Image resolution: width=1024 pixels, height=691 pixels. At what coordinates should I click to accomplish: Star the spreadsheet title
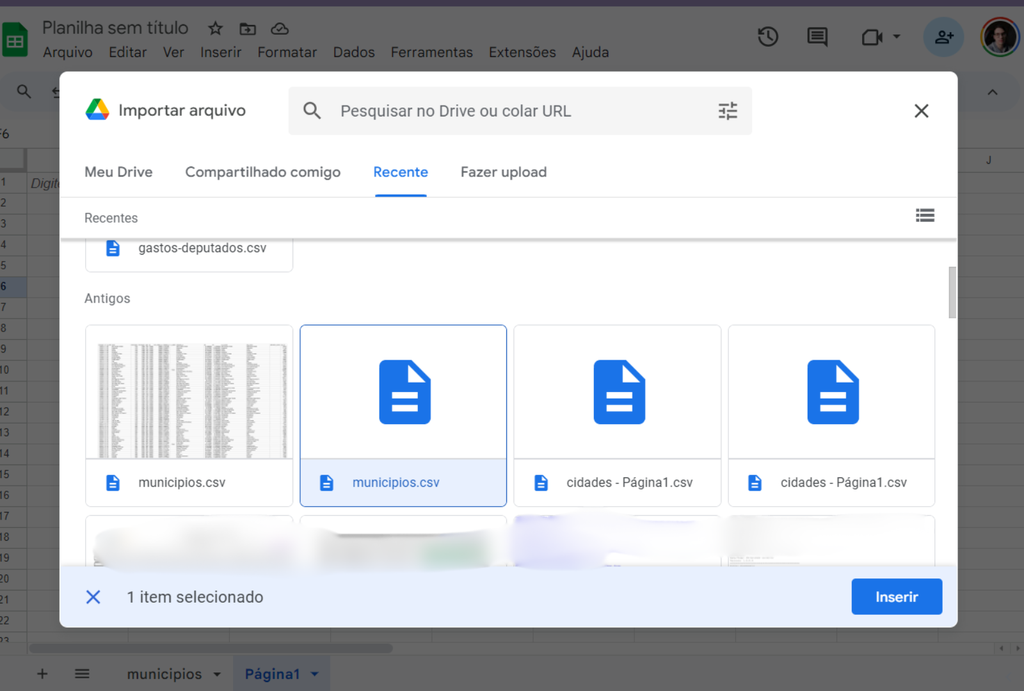pyautogui.click(x=215, y=29)
